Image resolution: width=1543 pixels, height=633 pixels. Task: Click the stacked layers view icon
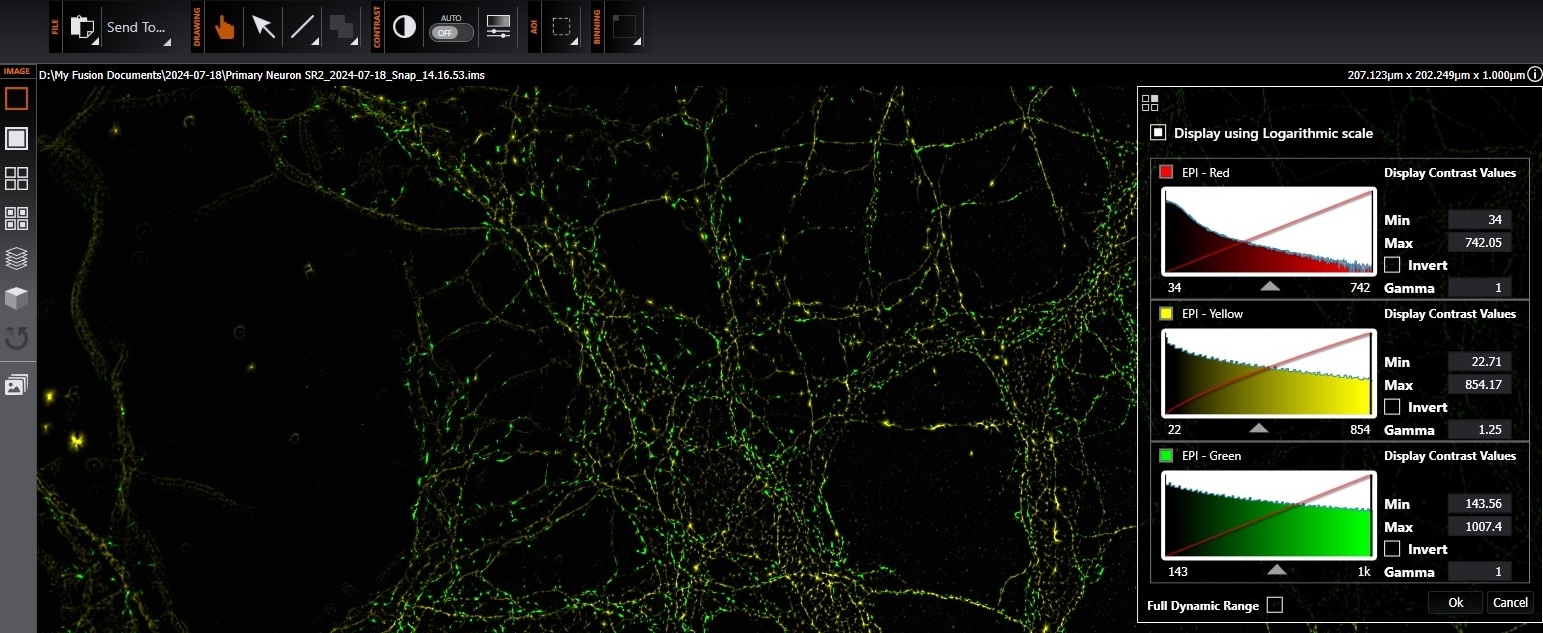(x=16, y=258)
